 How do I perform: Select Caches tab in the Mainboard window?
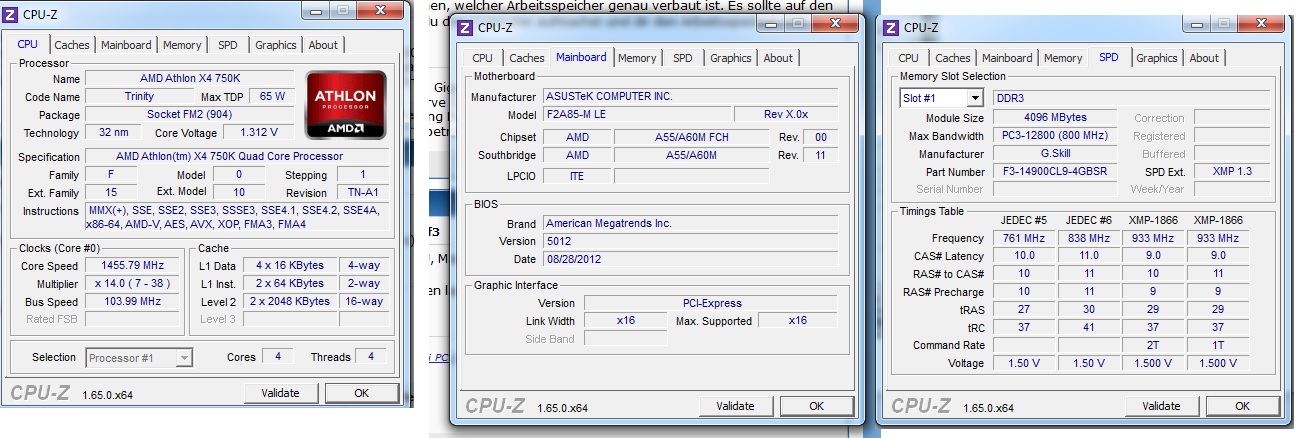(527, 58)
